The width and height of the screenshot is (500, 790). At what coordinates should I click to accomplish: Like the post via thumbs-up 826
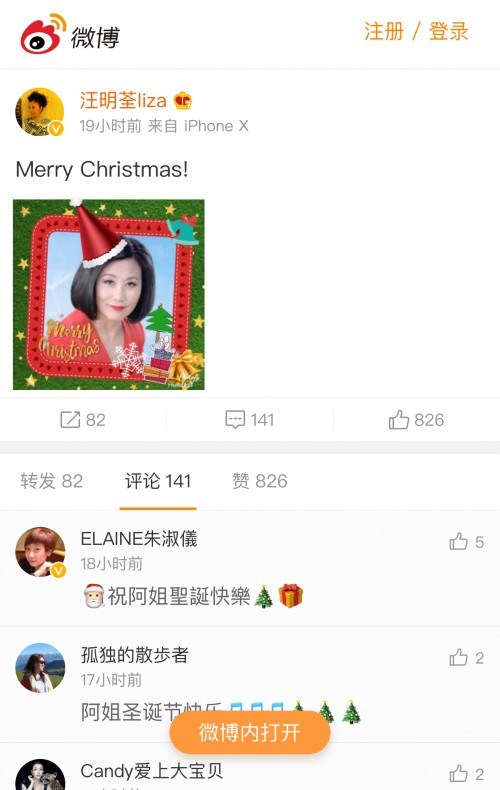(x=399, y=419)
